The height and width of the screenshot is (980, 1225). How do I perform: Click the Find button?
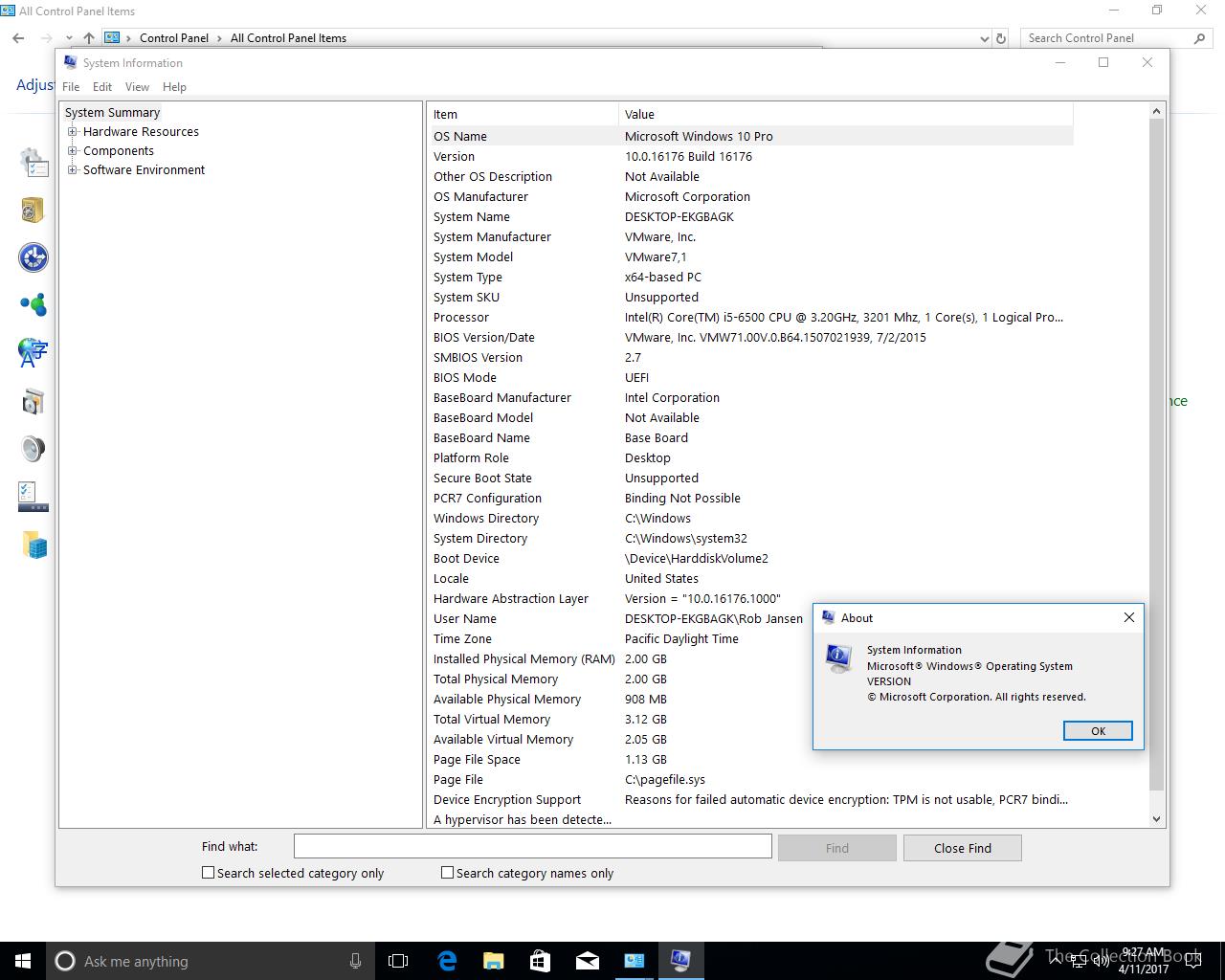pyautogui.click(x=837, y=848)
